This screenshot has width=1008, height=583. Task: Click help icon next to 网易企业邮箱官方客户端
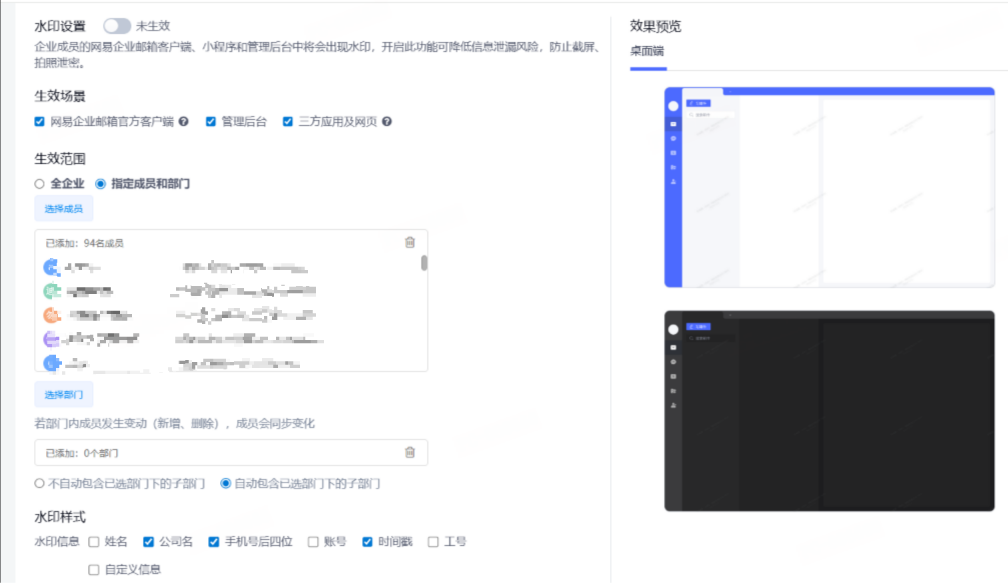(x=184, y=121)
